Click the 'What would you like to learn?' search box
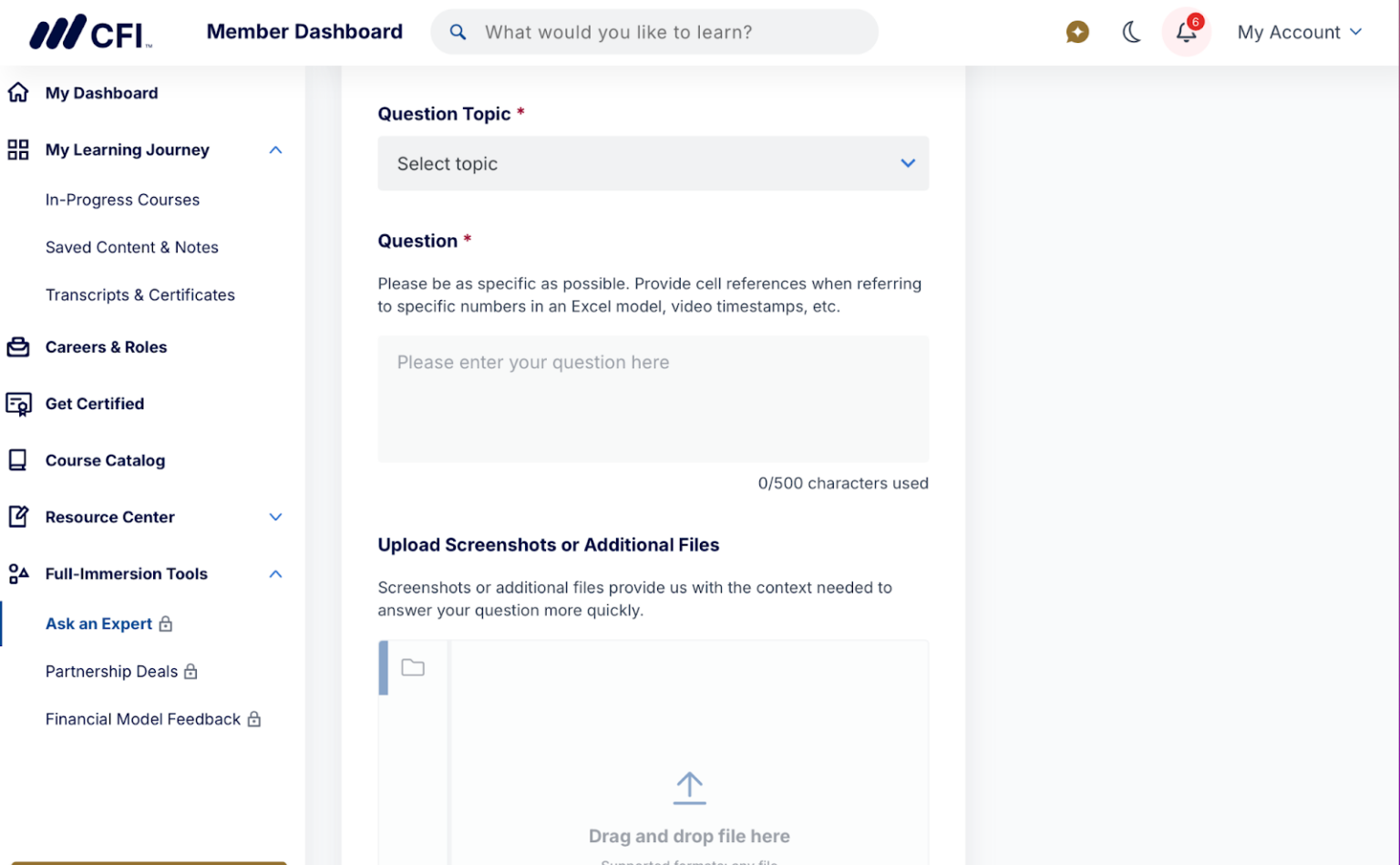The width and height of the screenshot is (1400, 865). (654, 32)
